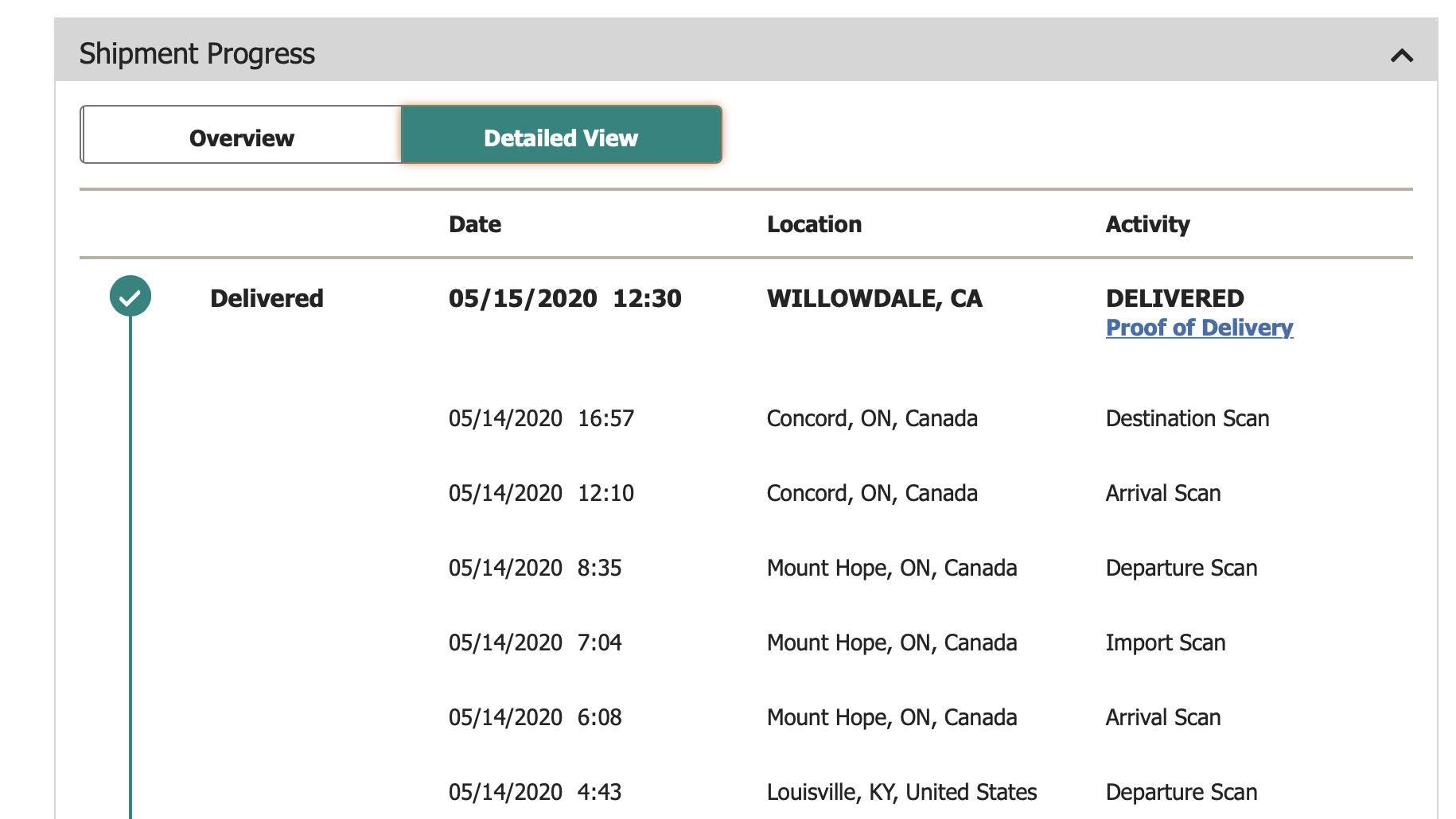Switch to the Overview tab
The width and height of the screenshot is (1456, 819).
(x=242, y=138)
